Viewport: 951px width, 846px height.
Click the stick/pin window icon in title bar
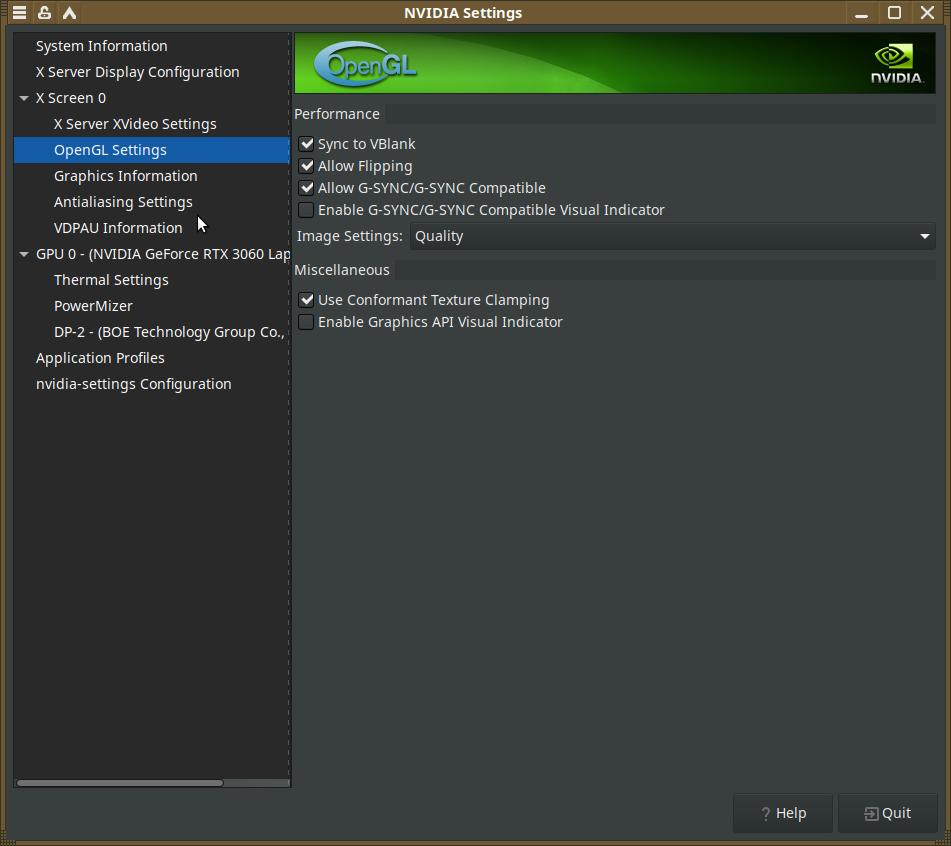pyautogui.click(x=44, y=12)
